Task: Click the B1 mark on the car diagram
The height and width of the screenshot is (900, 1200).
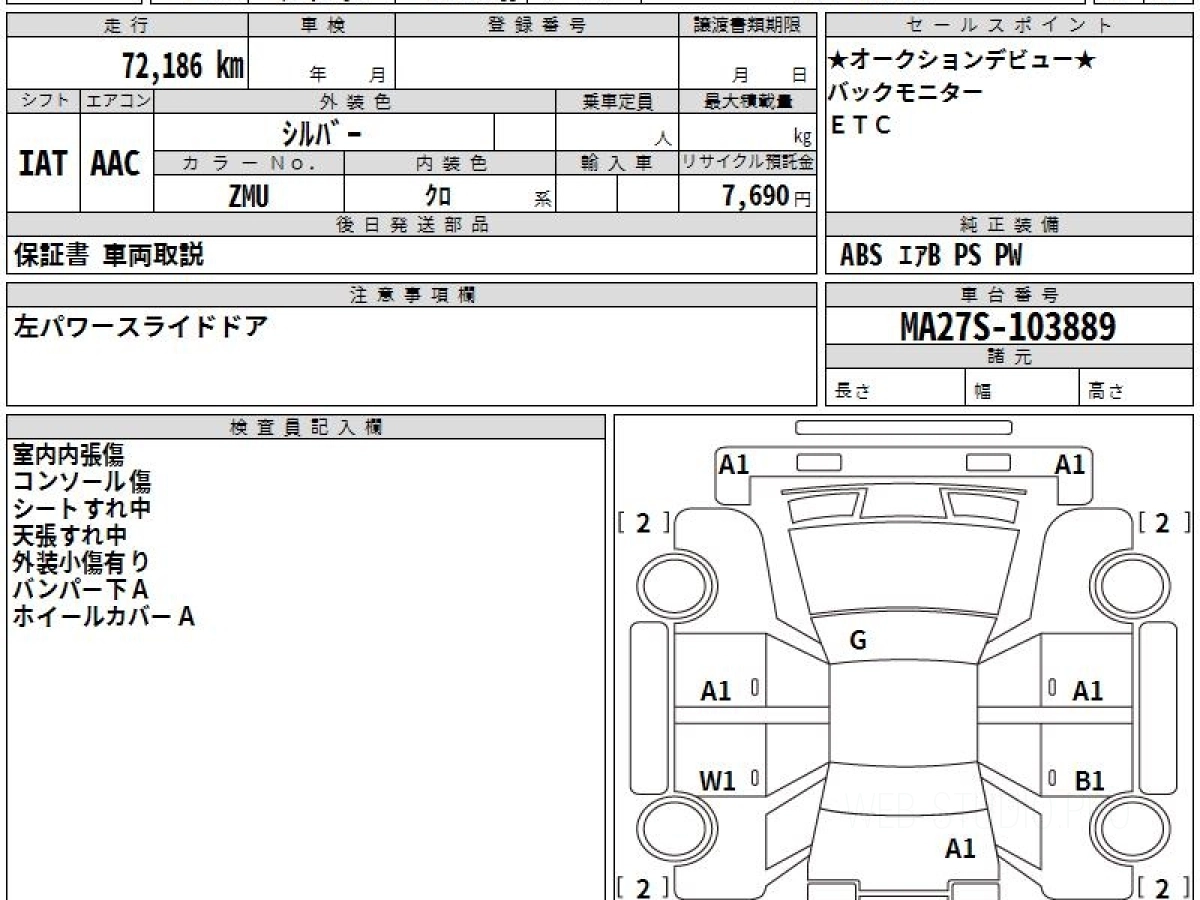Action: point(1088,781)
